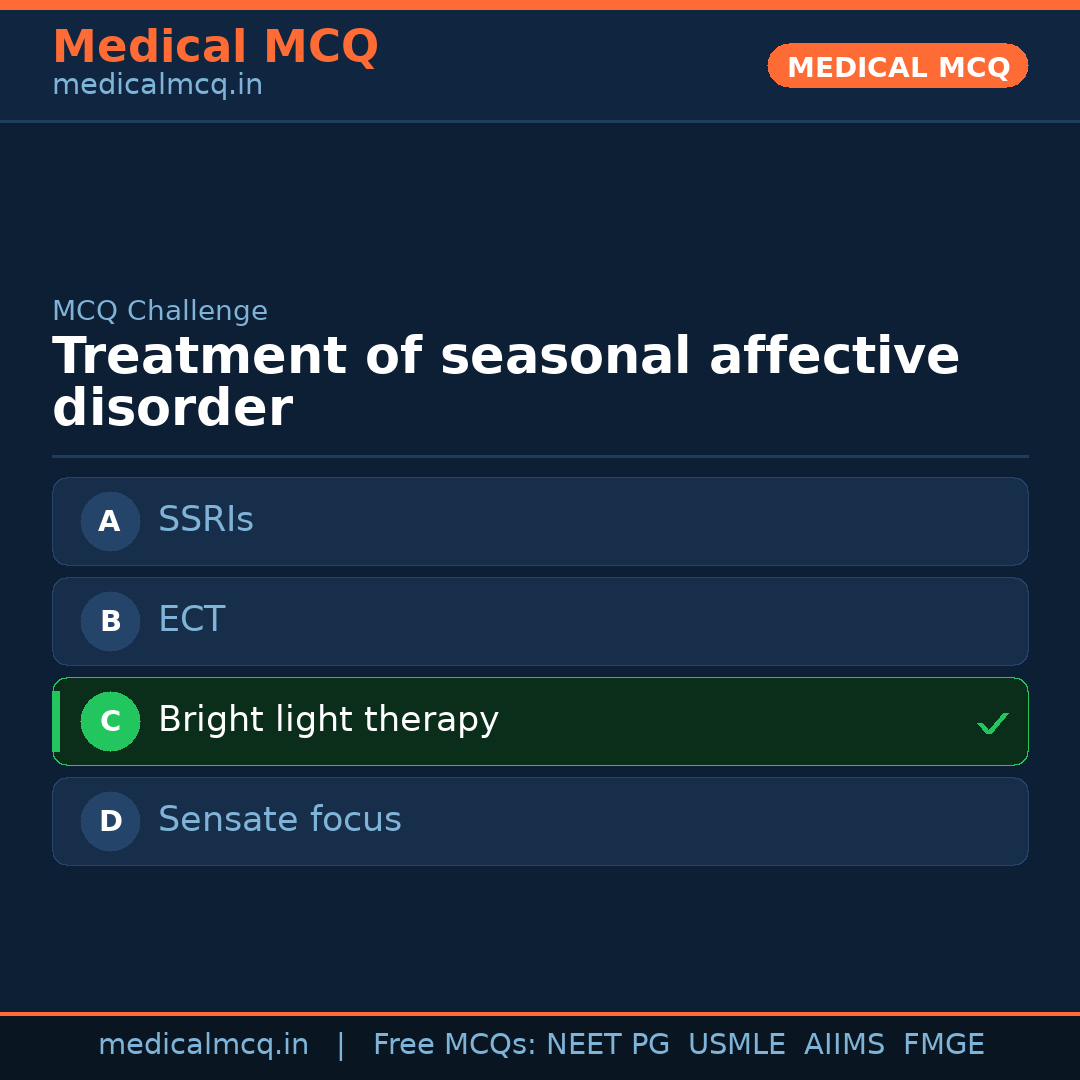Screen dimensions: 1080x1080
Task: Choose the ECT answer option
Action: click(540, 621)
